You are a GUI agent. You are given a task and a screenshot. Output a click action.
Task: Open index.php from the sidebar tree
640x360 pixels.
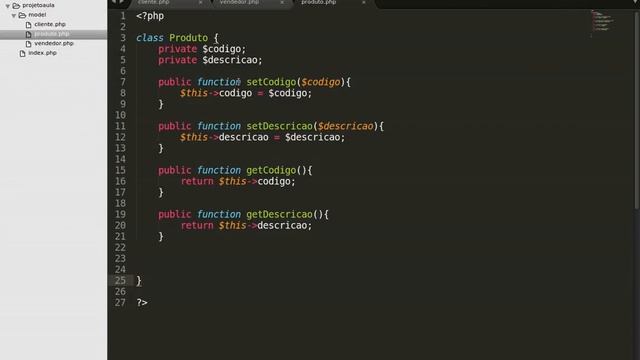(x=42, y=53)
